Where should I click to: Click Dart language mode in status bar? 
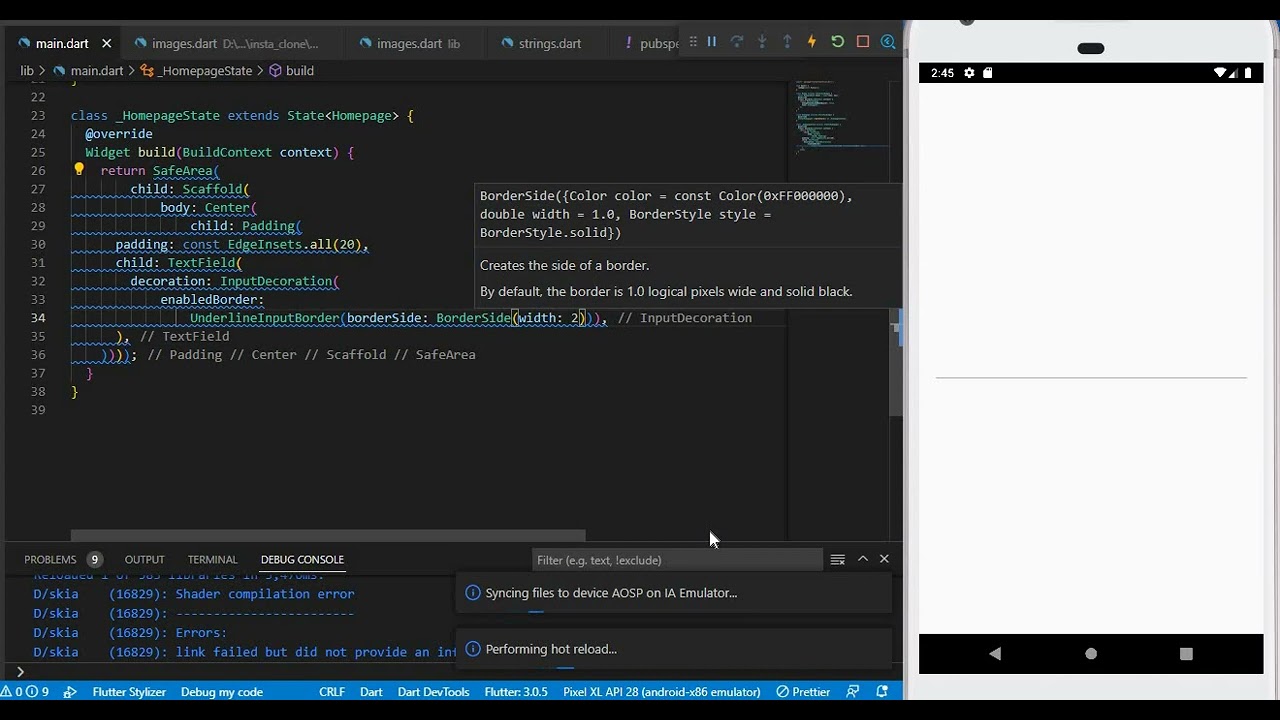click(371, 692)
